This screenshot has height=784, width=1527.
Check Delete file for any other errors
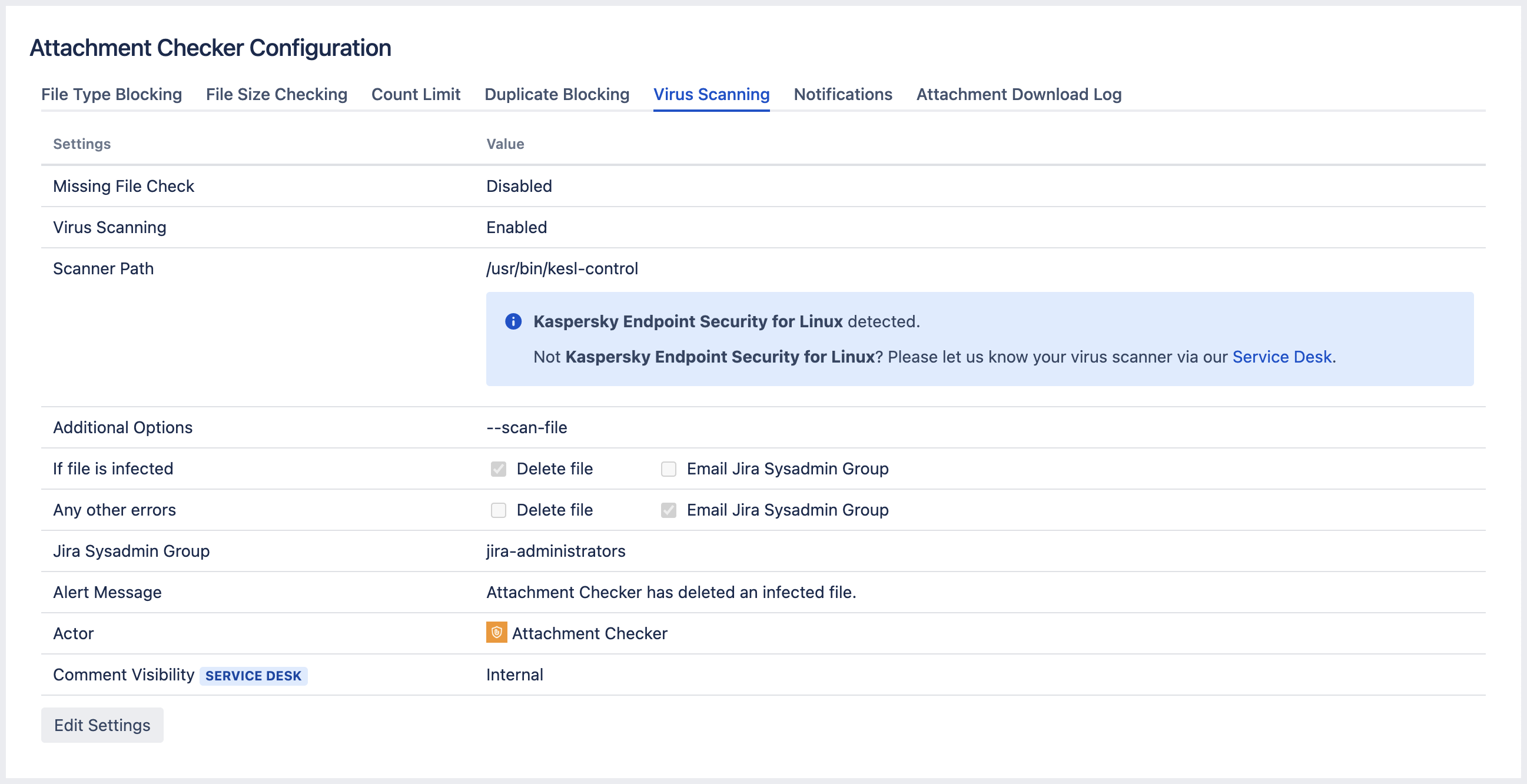tap(499, 510)
